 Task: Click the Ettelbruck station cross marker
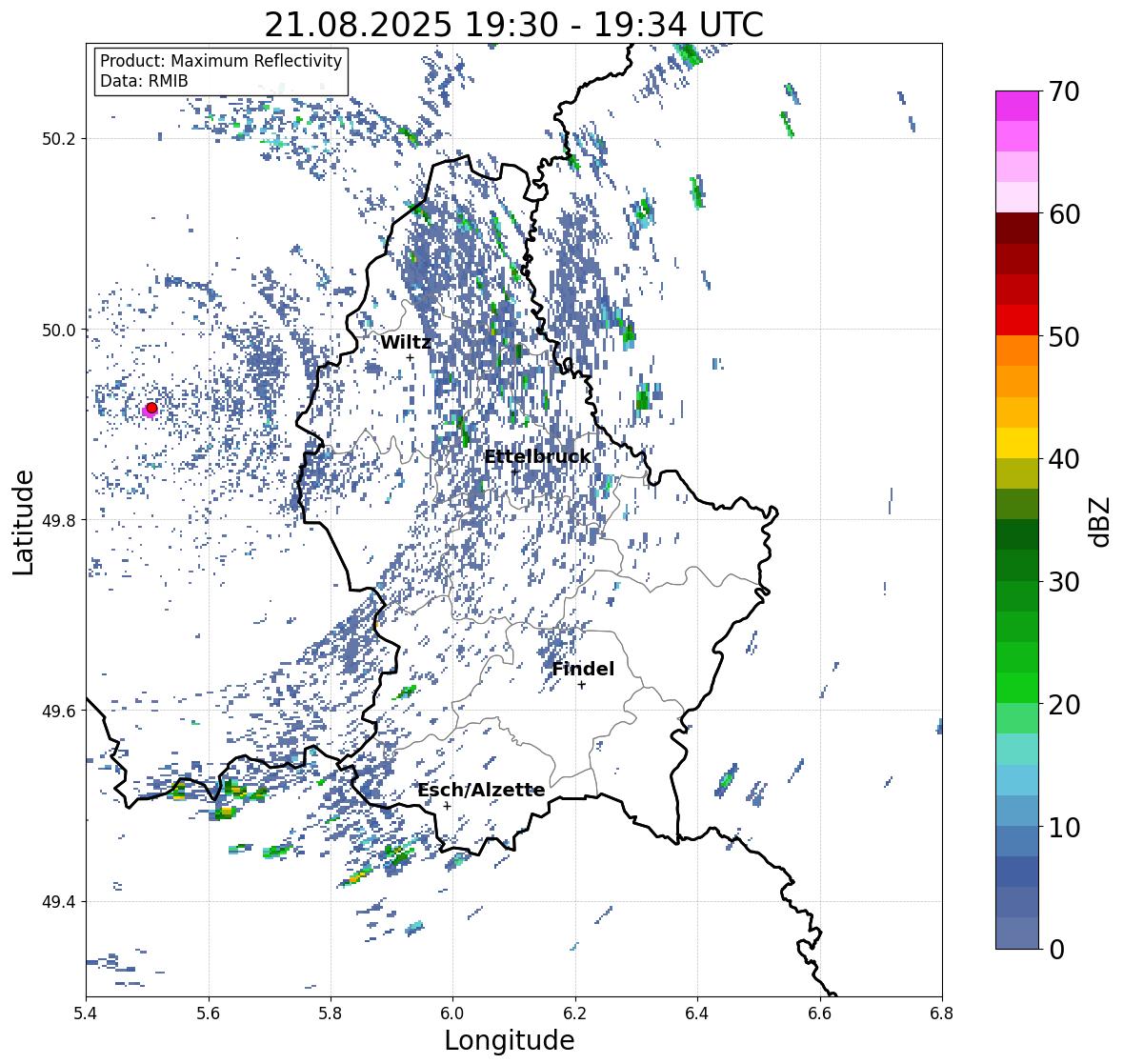coord(514,472)
